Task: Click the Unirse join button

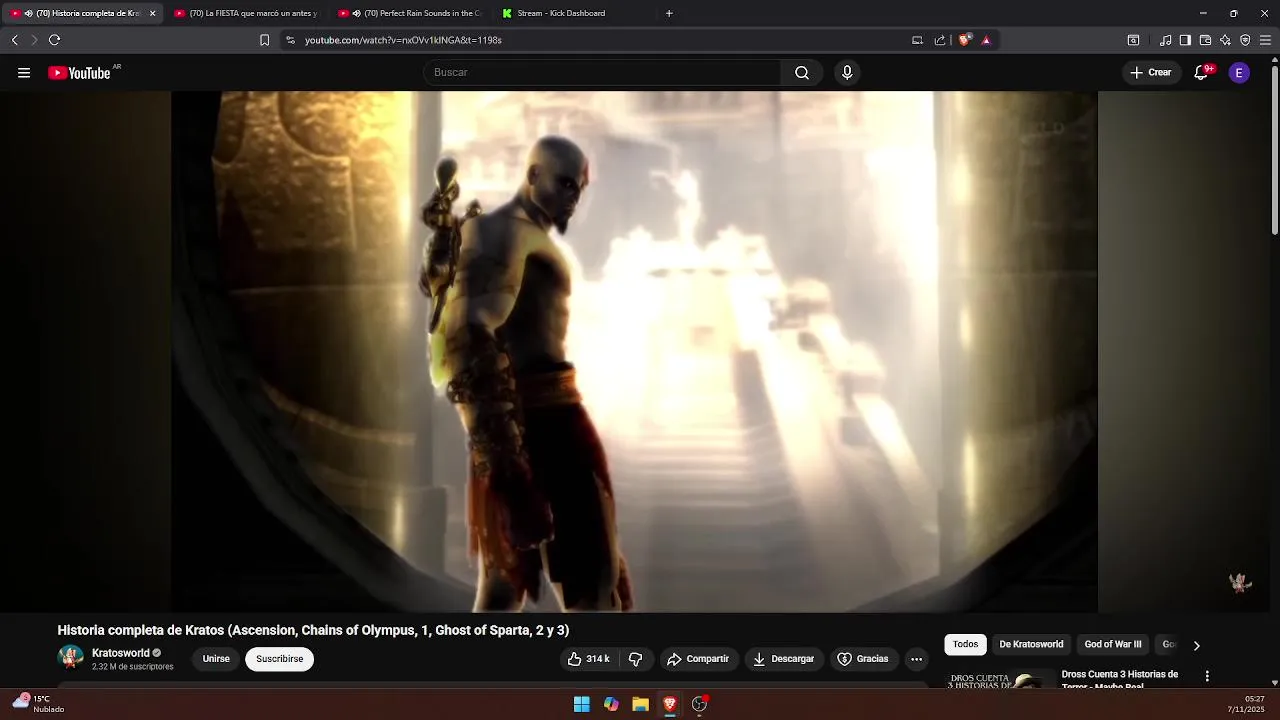Action: point(216,659)
